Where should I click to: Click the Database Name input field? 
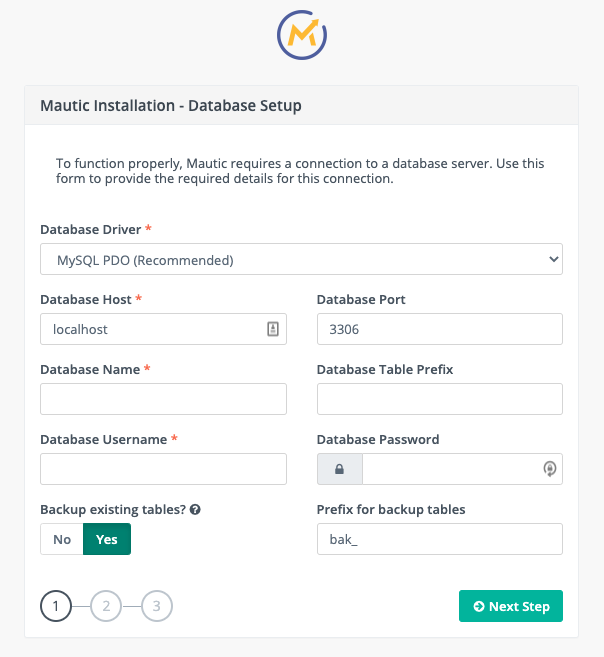click(x=163, y=399)
